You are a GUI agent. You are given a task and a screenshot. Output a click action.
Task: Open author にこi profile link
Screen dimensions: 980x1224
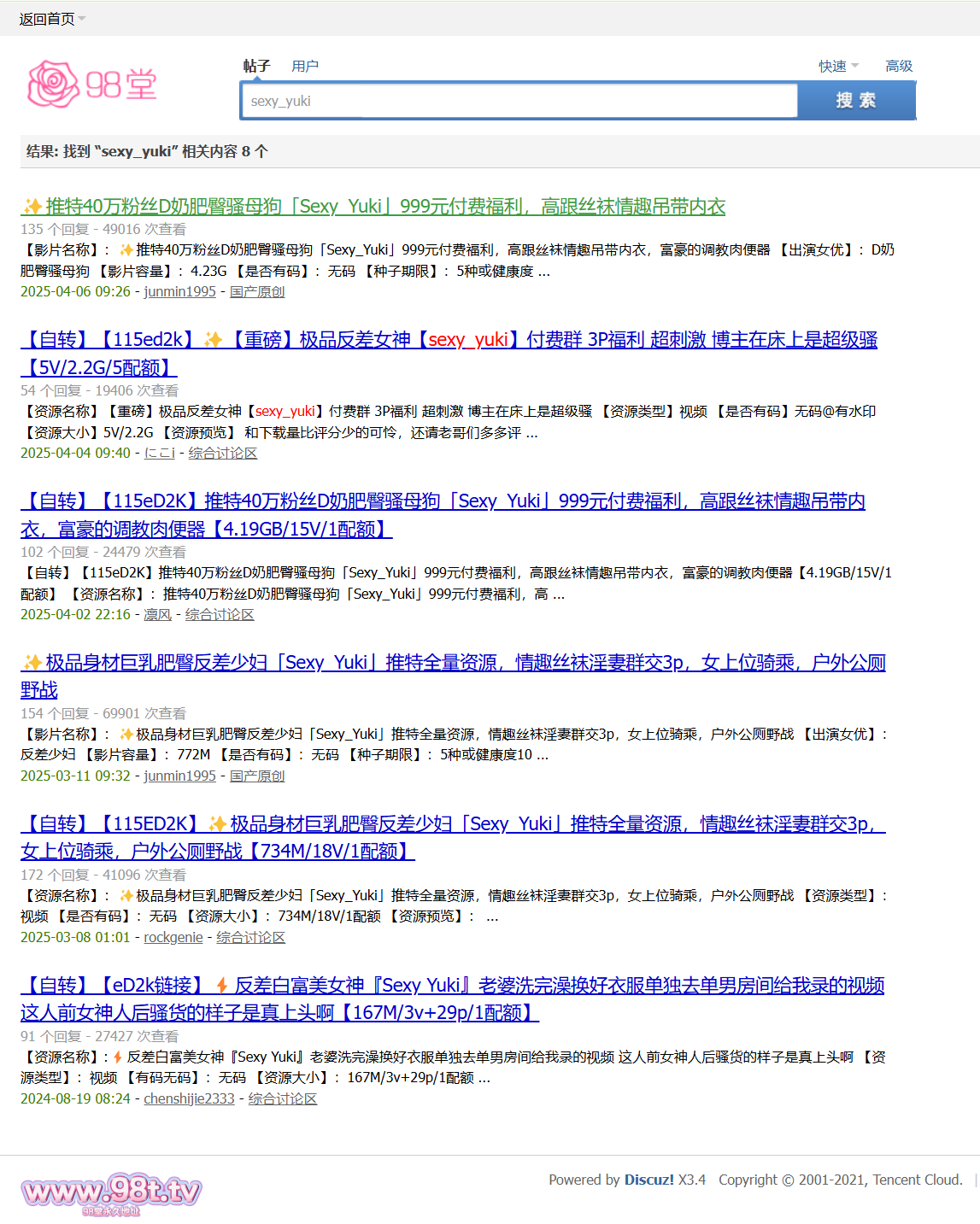coord(159,454)
